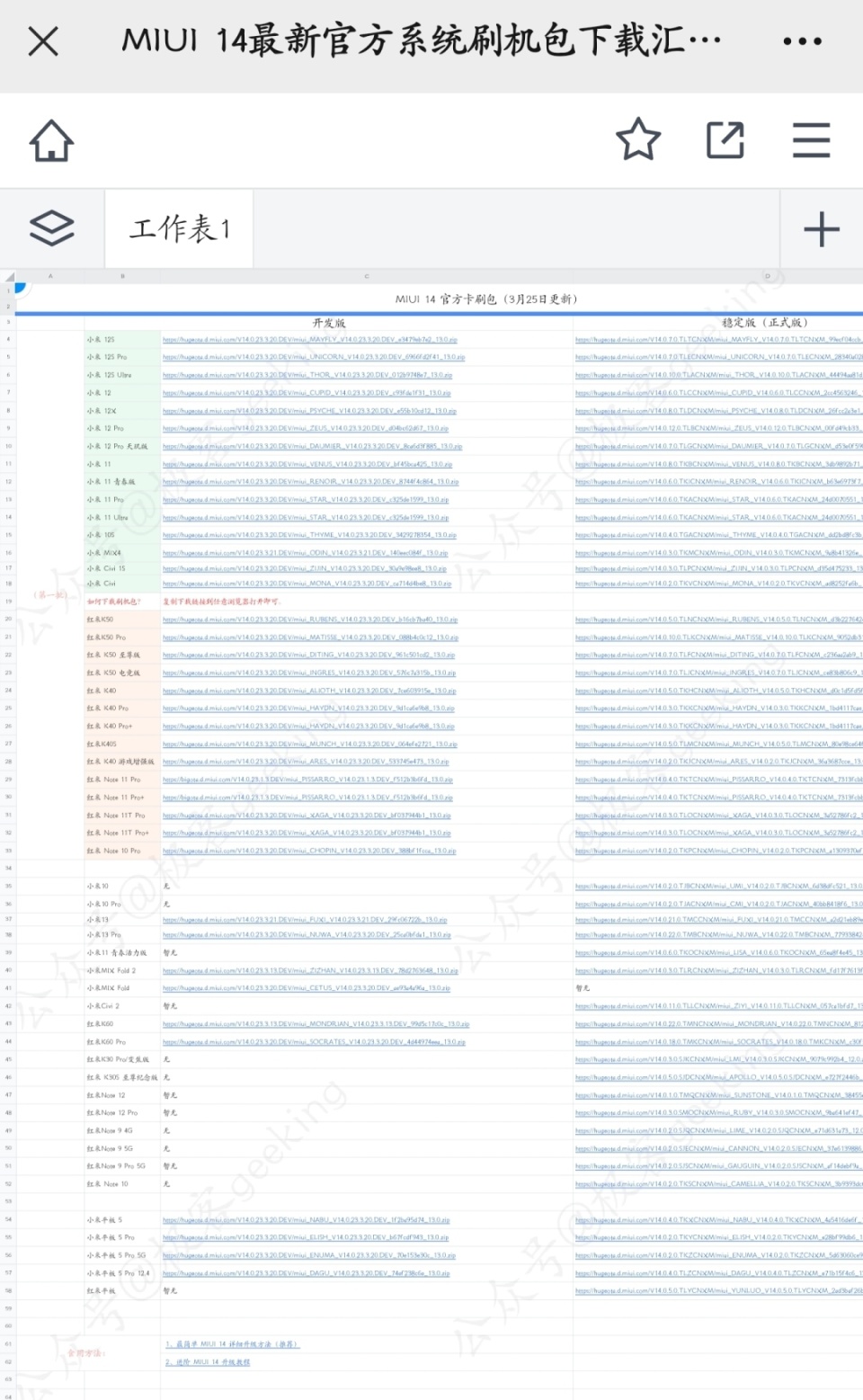Image resolution: width=863 pixels, height=1400 pixels.
Task: Open the SOCRATES dev link for 红米K60 Pro
Action: point(314,1042)
